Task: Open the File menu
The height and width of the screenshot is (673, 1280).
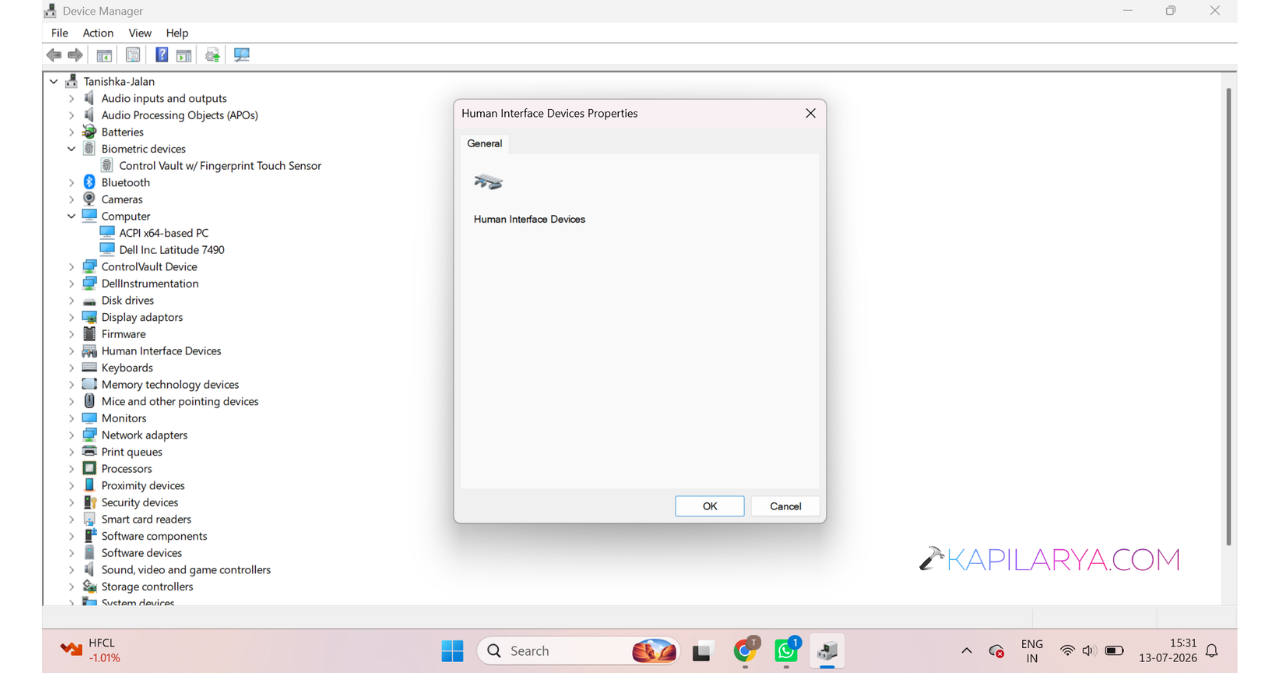Action: [x=60, y=33]
